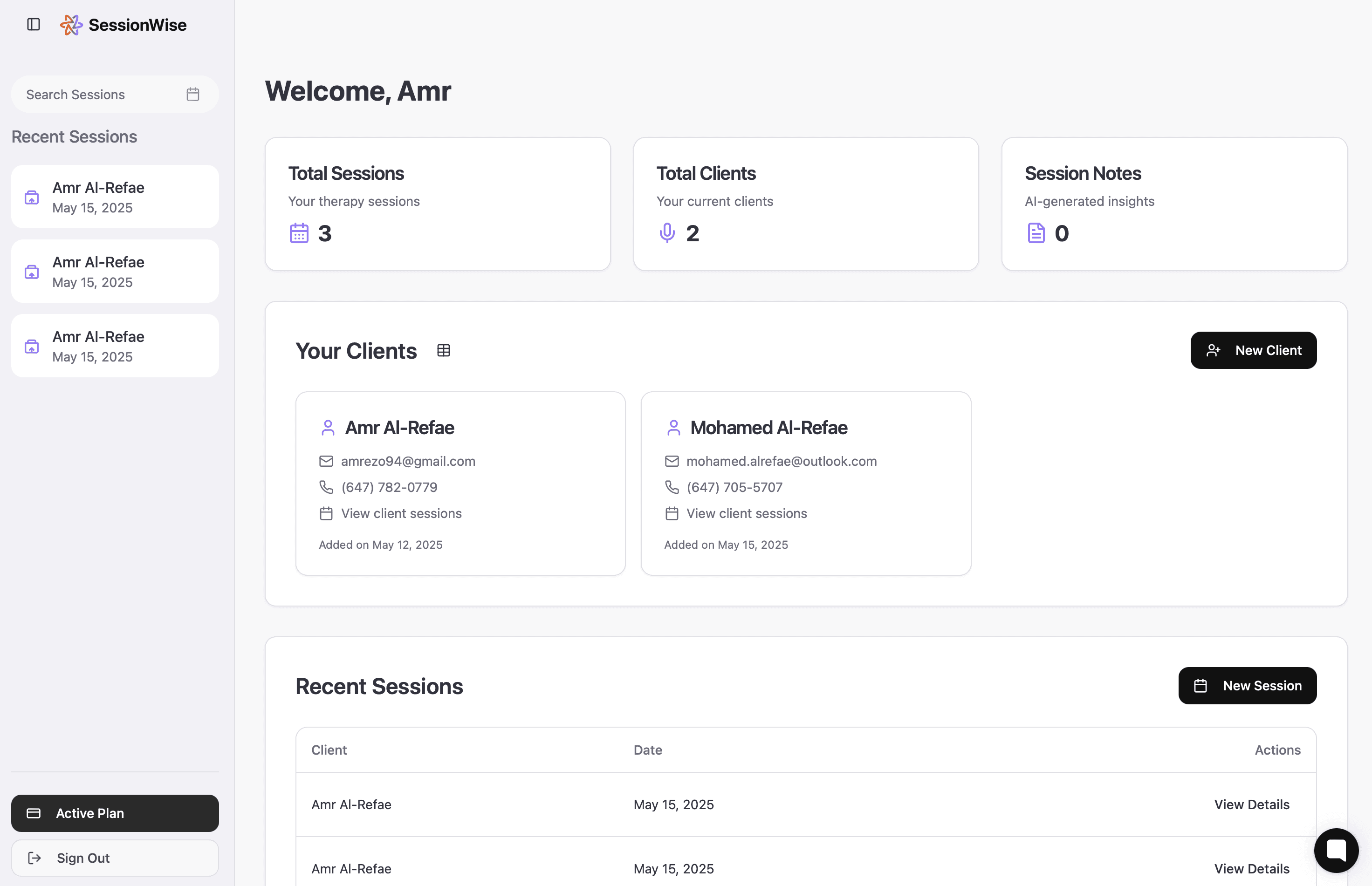Click the Actions column header

tap(1277, 750)
